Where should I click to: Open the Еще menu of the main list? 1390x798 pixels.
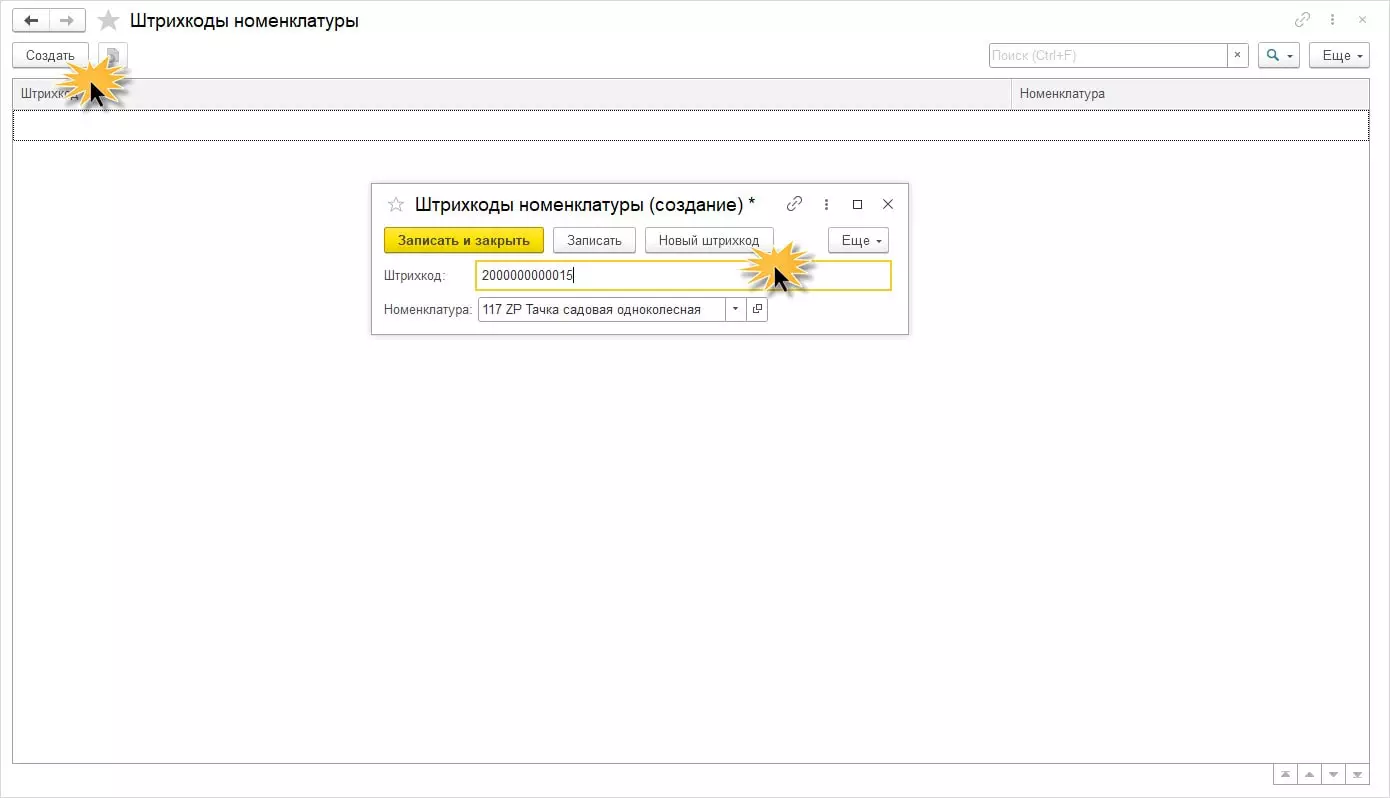click(x=1339, y=55)
